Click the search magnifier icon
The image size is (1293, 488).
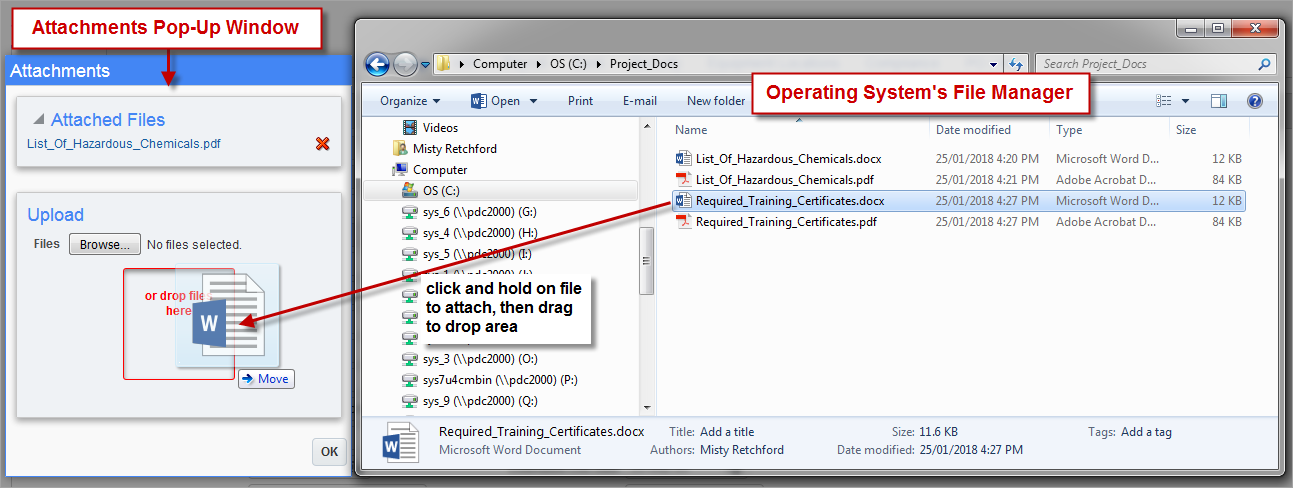tap(1264, 64)
